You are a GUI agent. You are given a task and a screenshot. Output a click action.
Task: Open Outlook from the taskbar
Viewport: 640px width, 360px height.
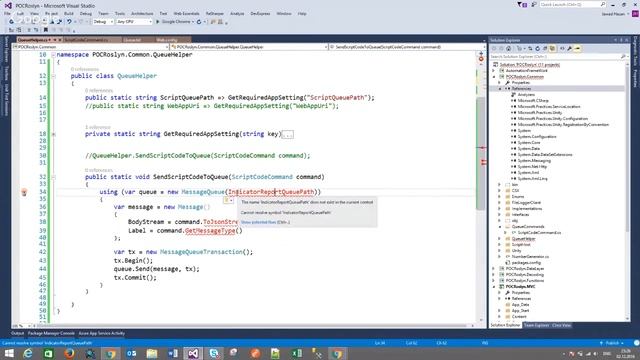point(131,353)
